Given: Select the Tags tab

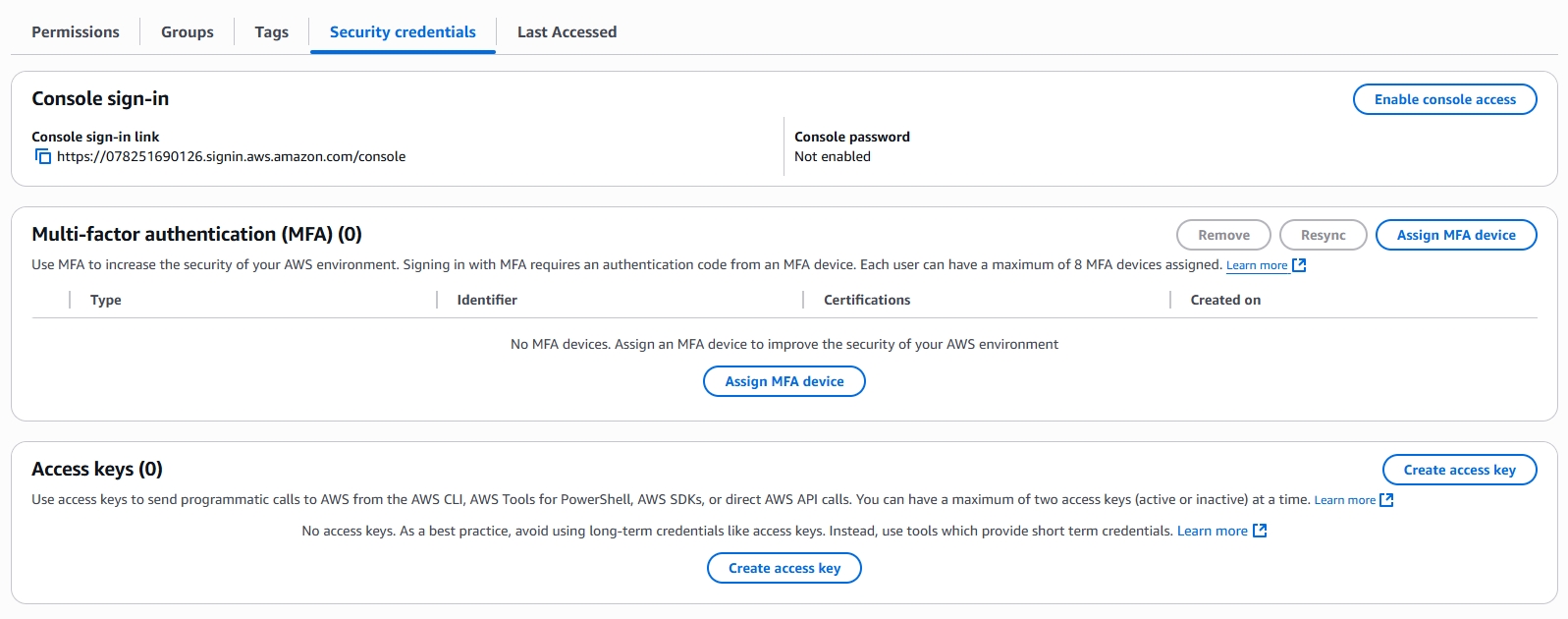Looking at the screenshot, I should tap(272, 31).
